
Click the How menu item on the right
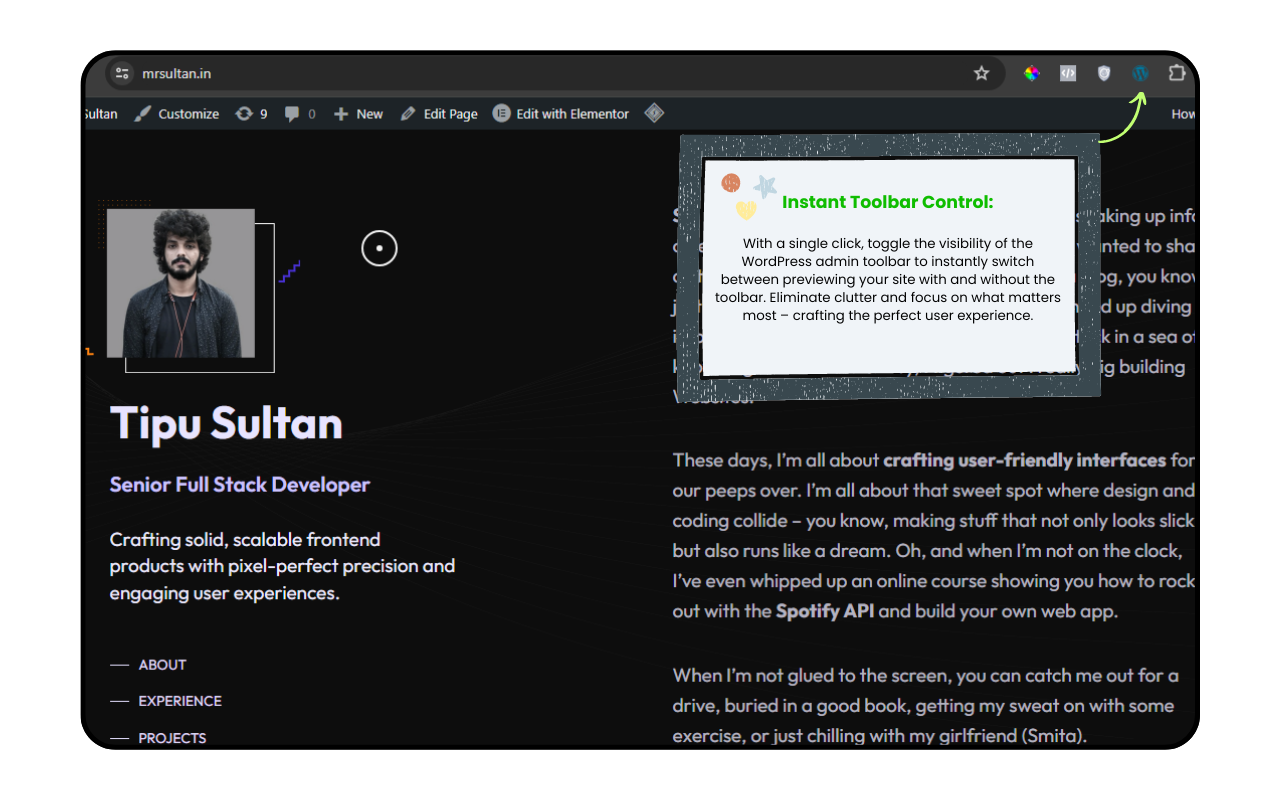pyautogui.click(x=1183, y=113)
